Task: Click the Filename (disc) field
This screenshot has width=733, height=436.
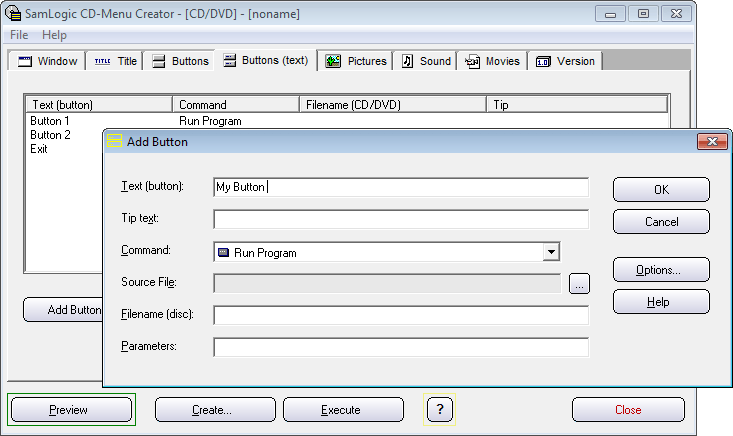Action: pos(401,315)
